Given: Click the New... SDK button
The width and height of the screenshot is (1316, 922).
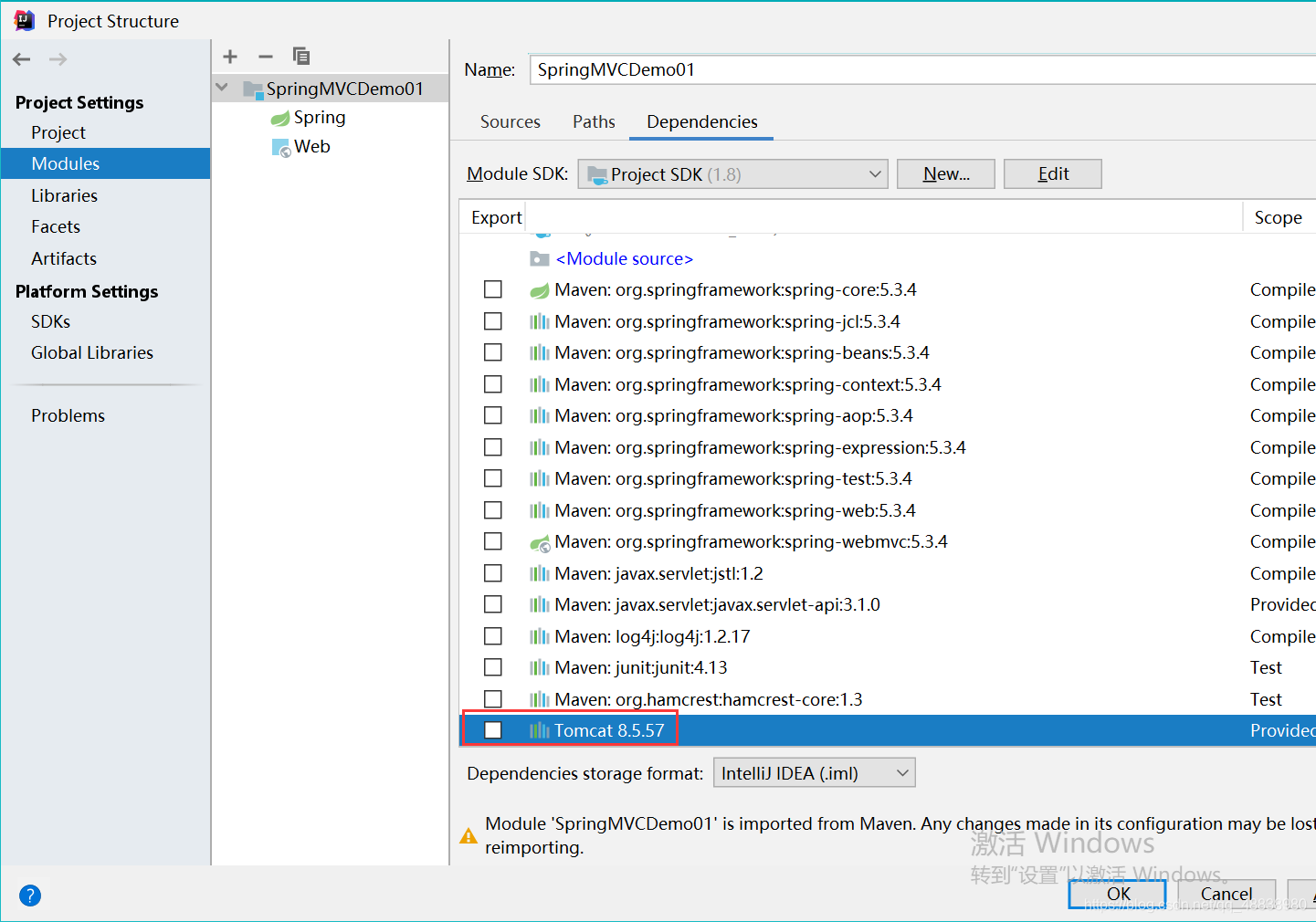Looking at the screenshot, I should 946,174.
